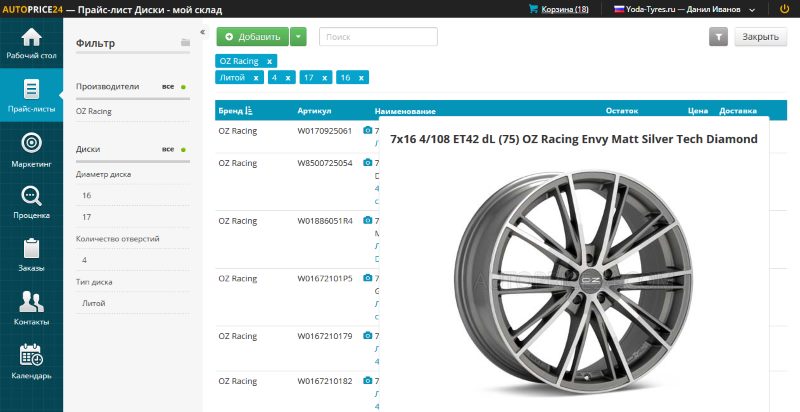
Task: Open Календарь section
Action: coord(31,362)
